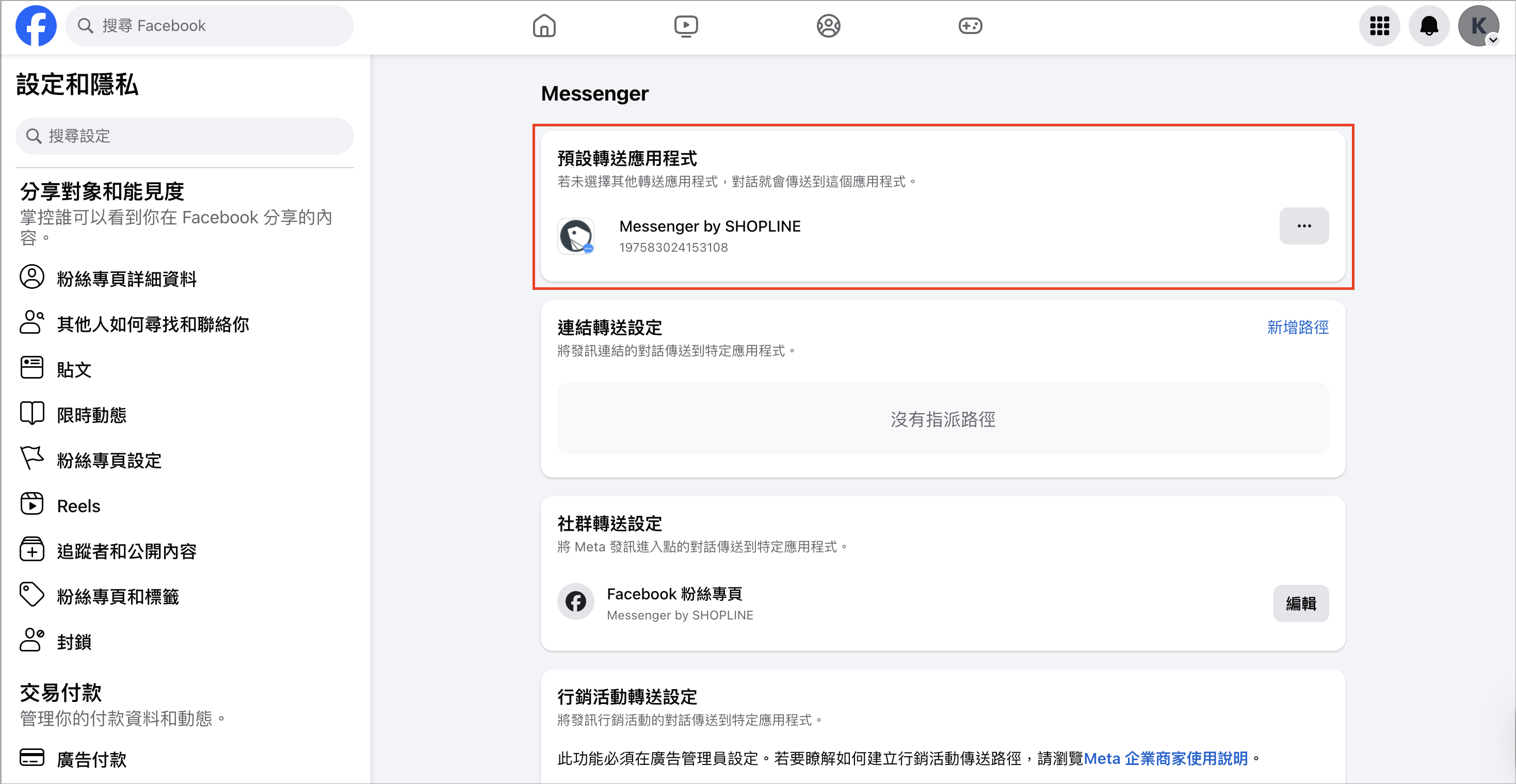Click the '社群轉送設定' card heading

[610, 524]
